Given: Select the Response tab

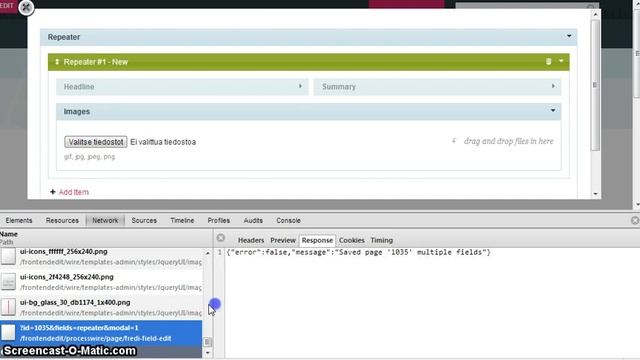Looking at the screenshot, I should (x=317, y=240).
